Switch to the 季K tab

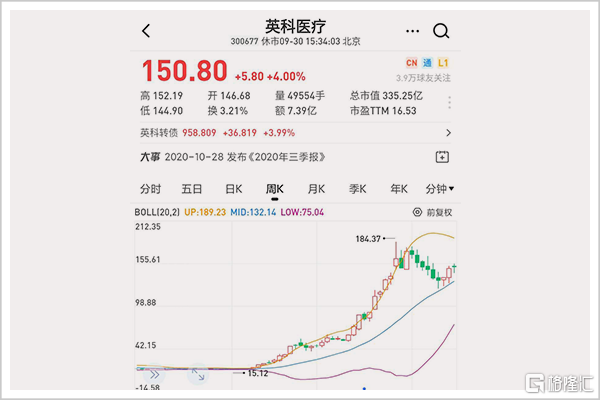coord(357,189)
